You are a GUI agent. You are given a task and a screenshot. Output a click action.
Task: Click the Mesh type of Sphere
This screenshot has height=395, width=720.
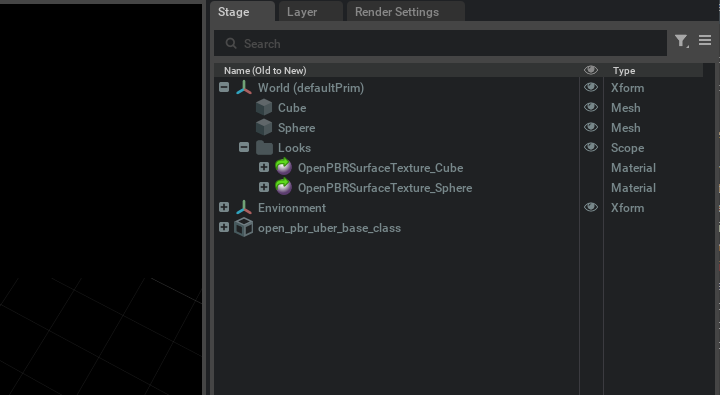click(x=625, y=128)
